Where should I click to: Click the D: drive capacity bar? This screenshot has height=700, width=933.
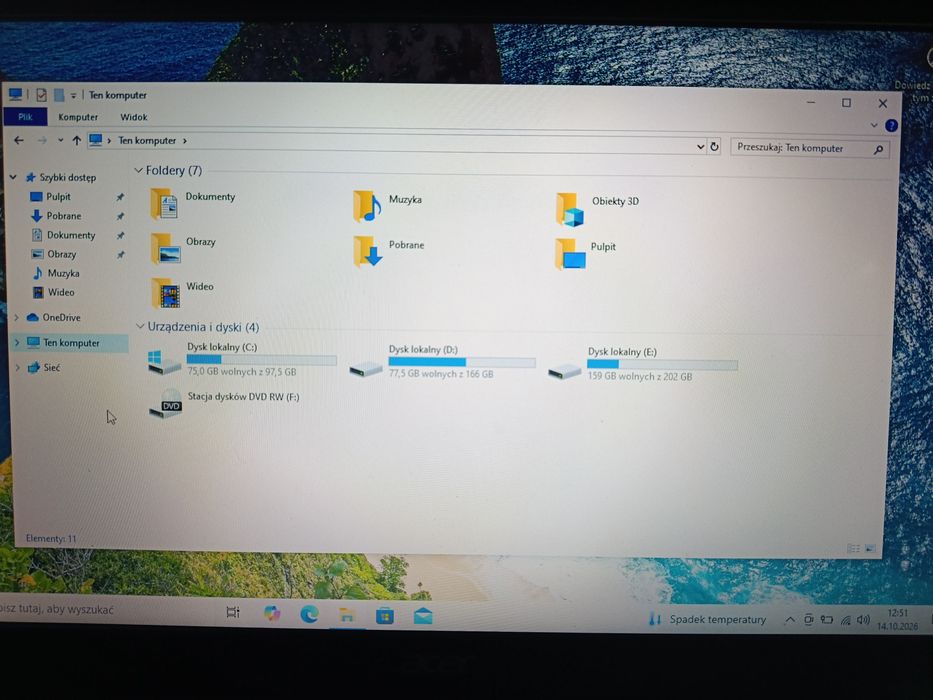click(x=462, y=362)
